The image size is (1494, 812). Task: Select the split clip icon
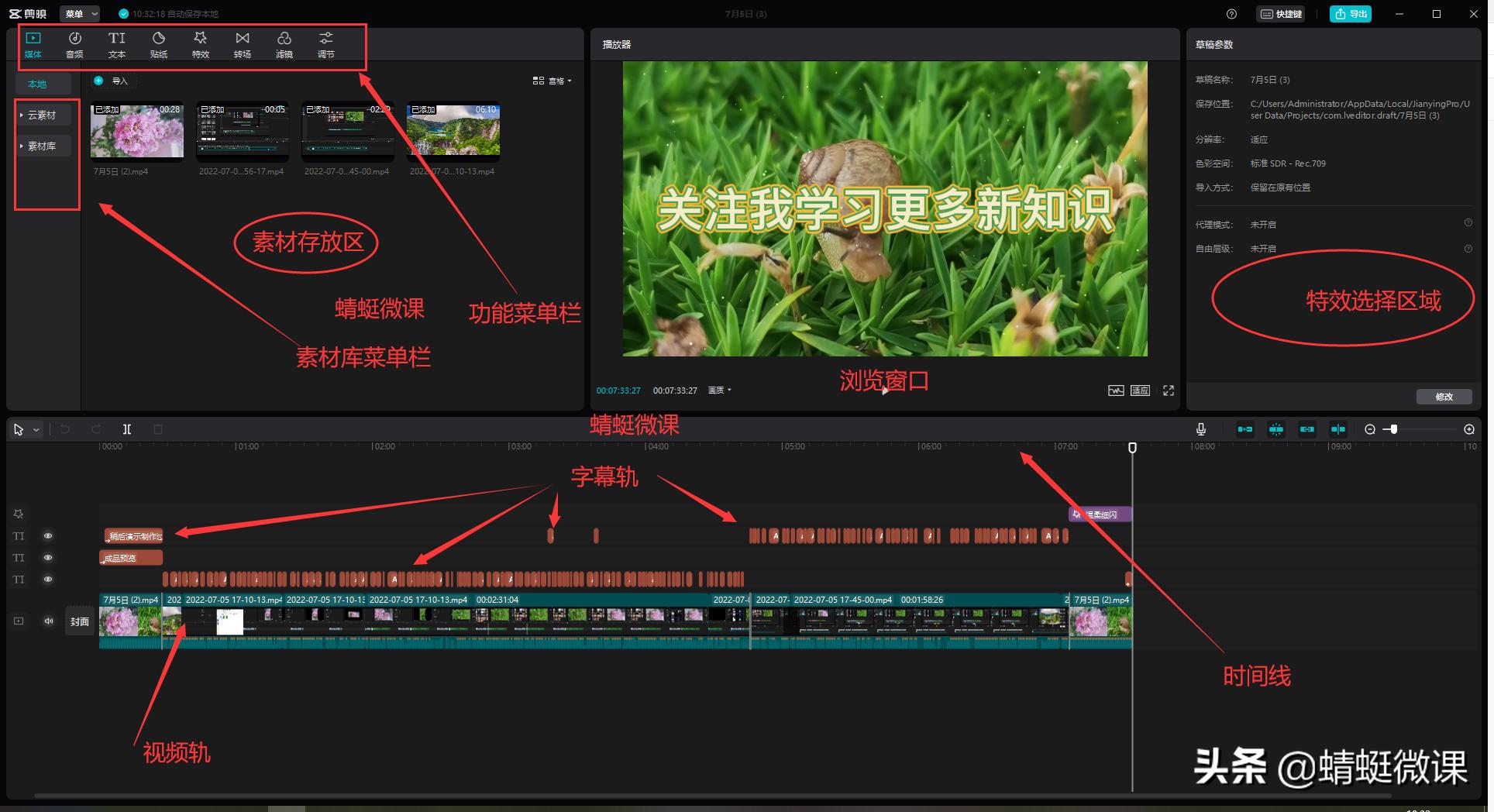[127, 428]
